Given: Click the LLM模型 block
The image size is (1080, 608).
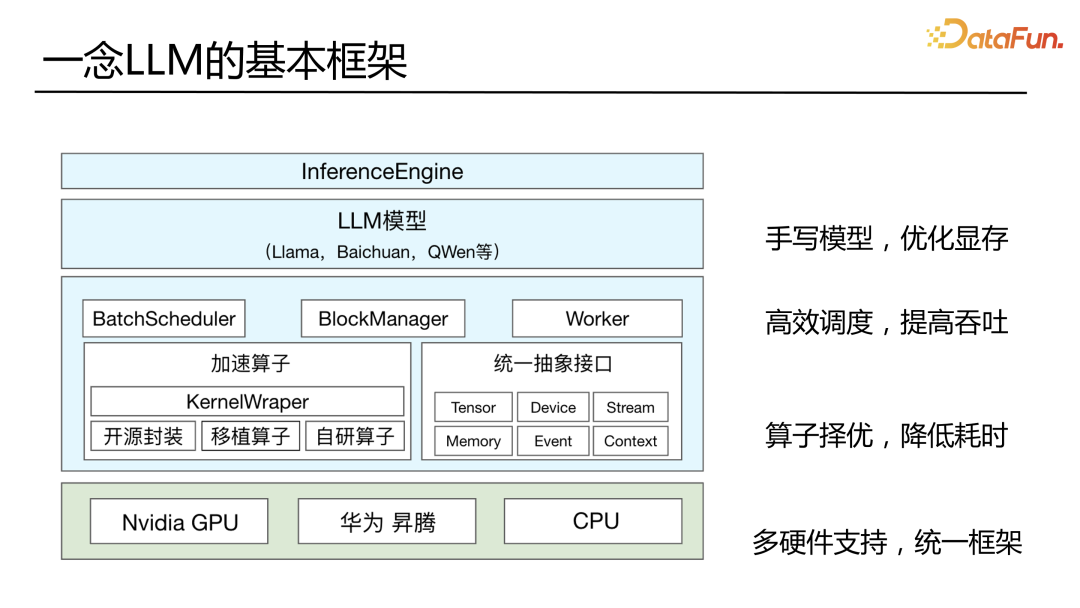Looking at the screenshot, I should click(x=383, y=233).
